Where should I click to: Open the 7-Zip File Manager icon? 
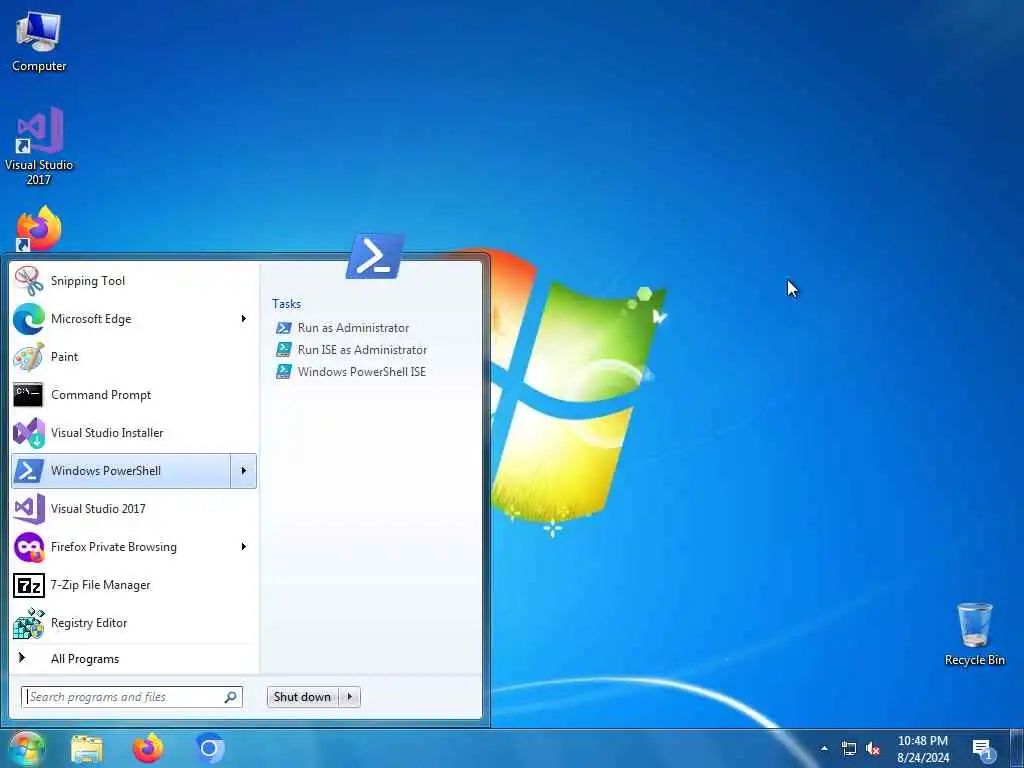29,584
